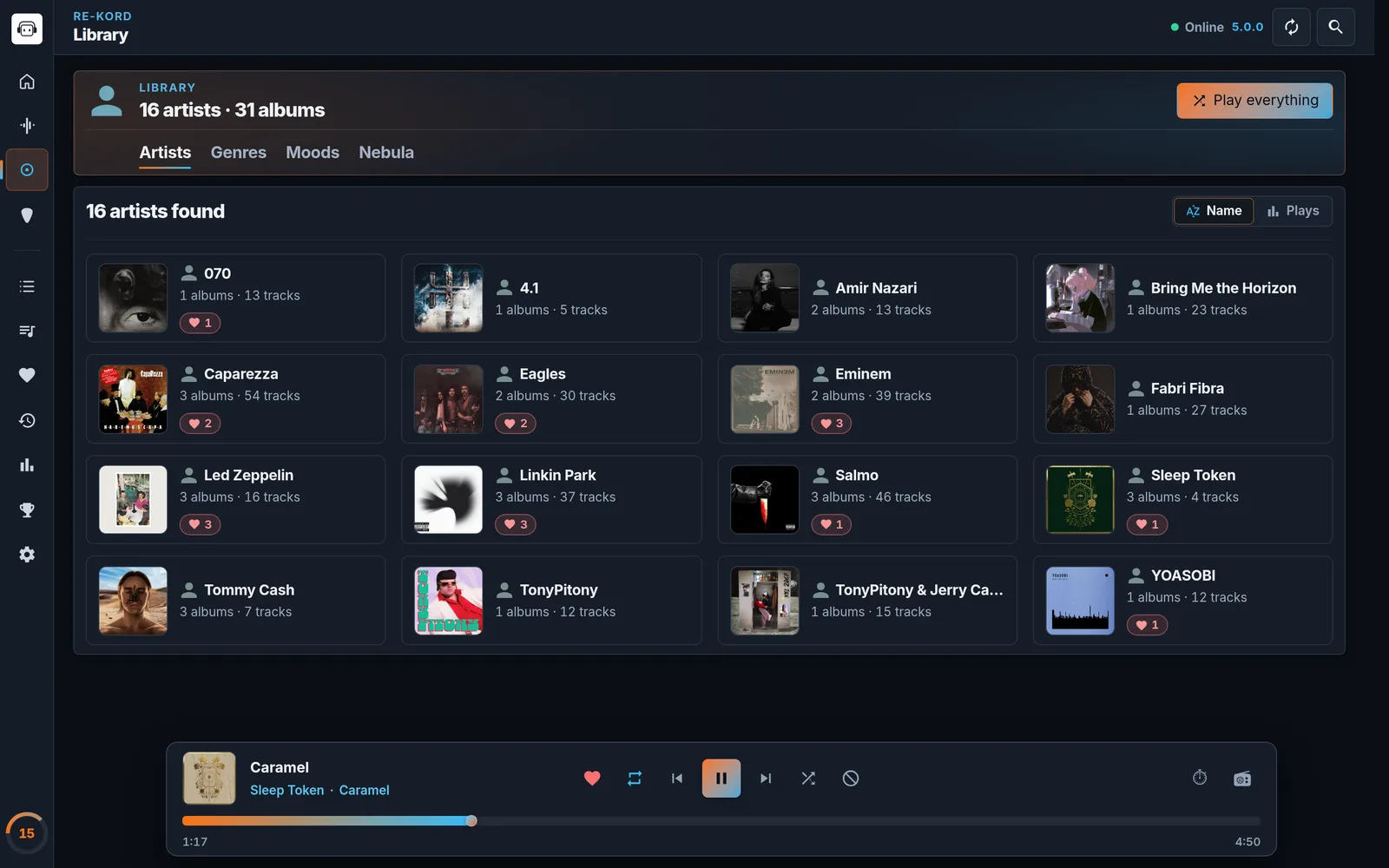1389x868 pixels.
Task: Open the Linkin Park artist card
Action: (x=551, y=500)
